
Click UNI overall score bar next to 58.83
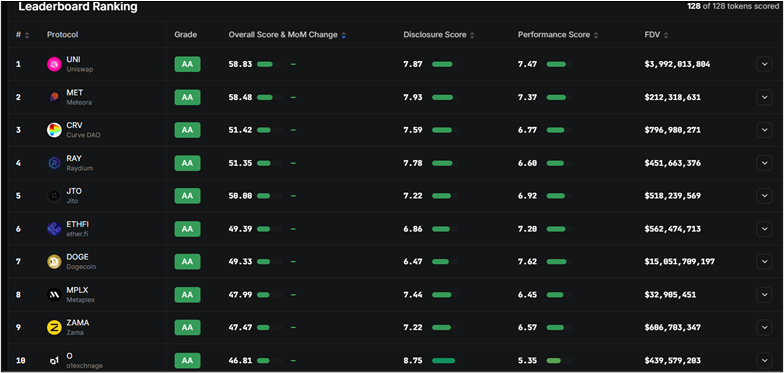(270, 64)
